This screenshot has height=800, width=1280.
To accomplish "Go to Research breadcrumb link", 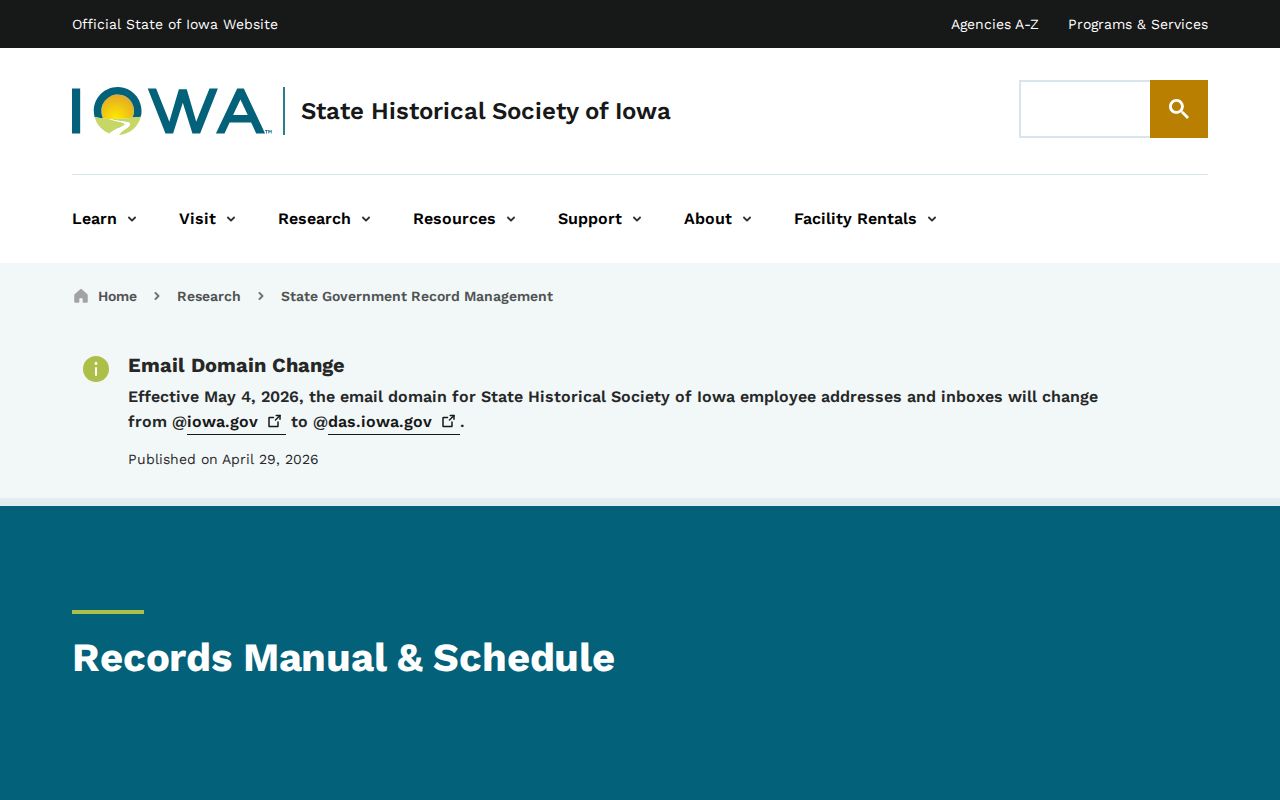I will pyautogui.click(x=209, y=296).
